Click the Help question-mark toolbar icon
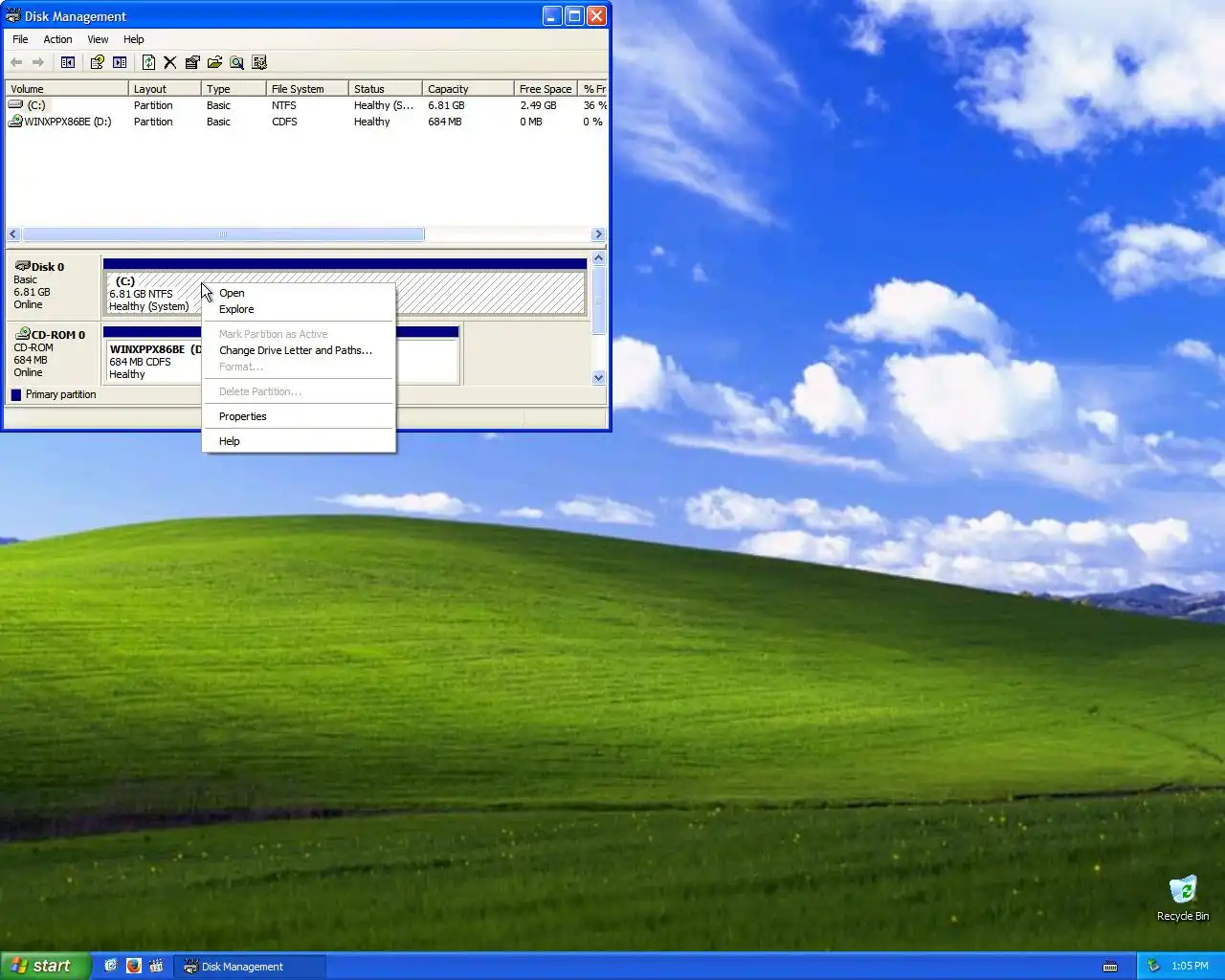 (97, 62)
